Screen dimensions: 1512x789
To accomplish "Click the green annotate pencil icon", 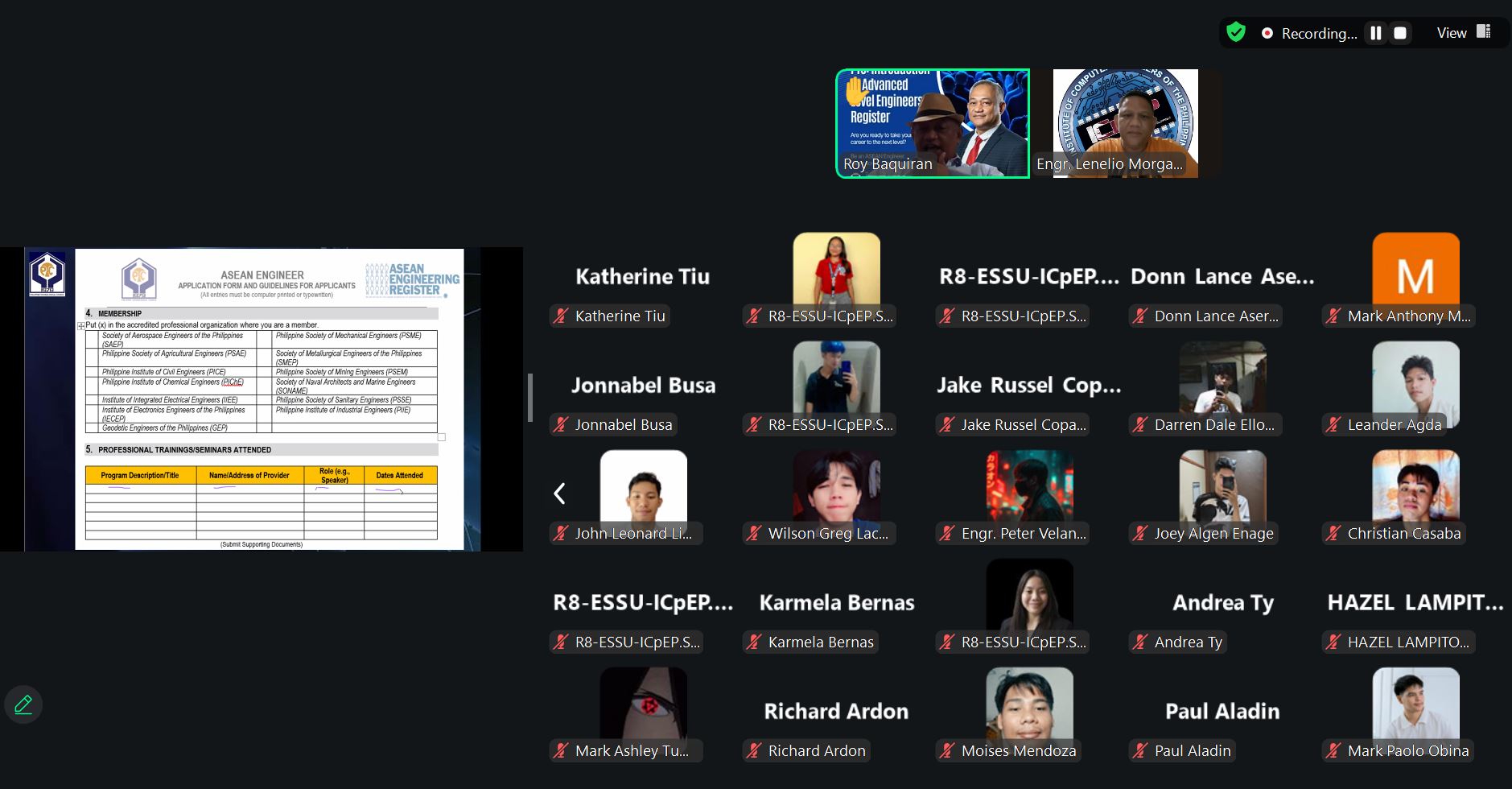I will click(23, 704).
